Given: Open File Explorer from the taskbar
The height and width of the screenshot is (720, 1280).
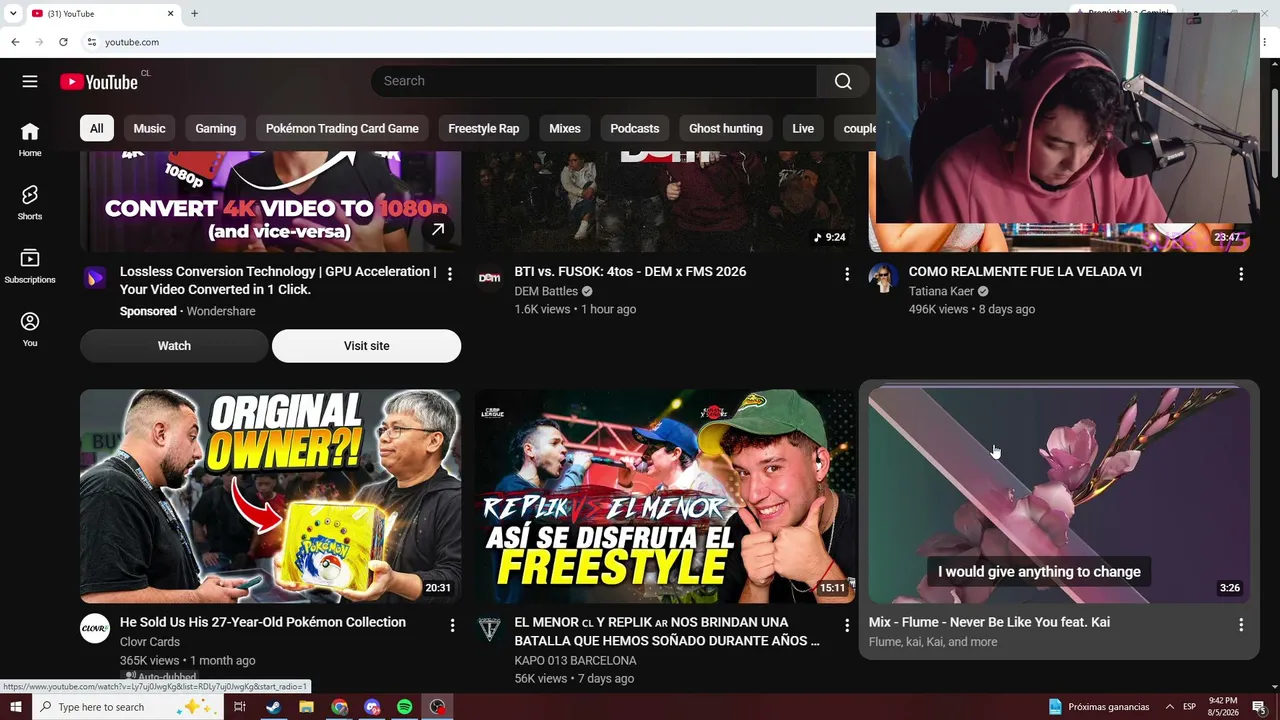Looking at the screenshot, I should (x=306, y=707).
